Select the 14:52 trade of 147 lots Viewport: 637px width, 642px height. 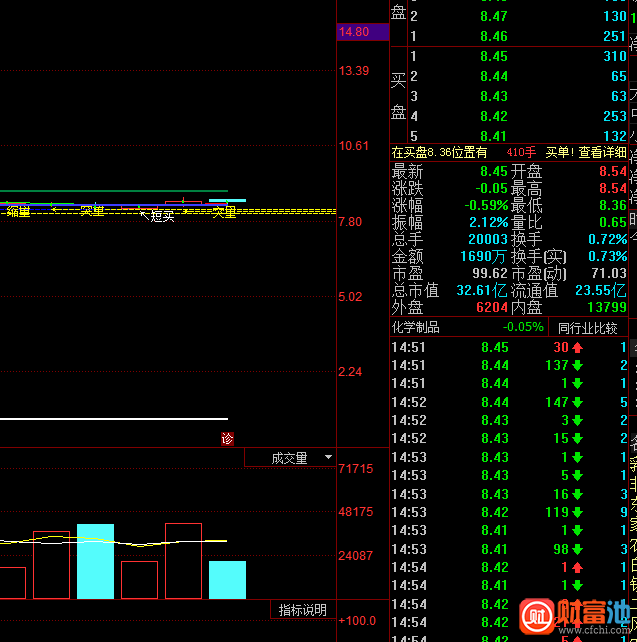tap(509, 402)
